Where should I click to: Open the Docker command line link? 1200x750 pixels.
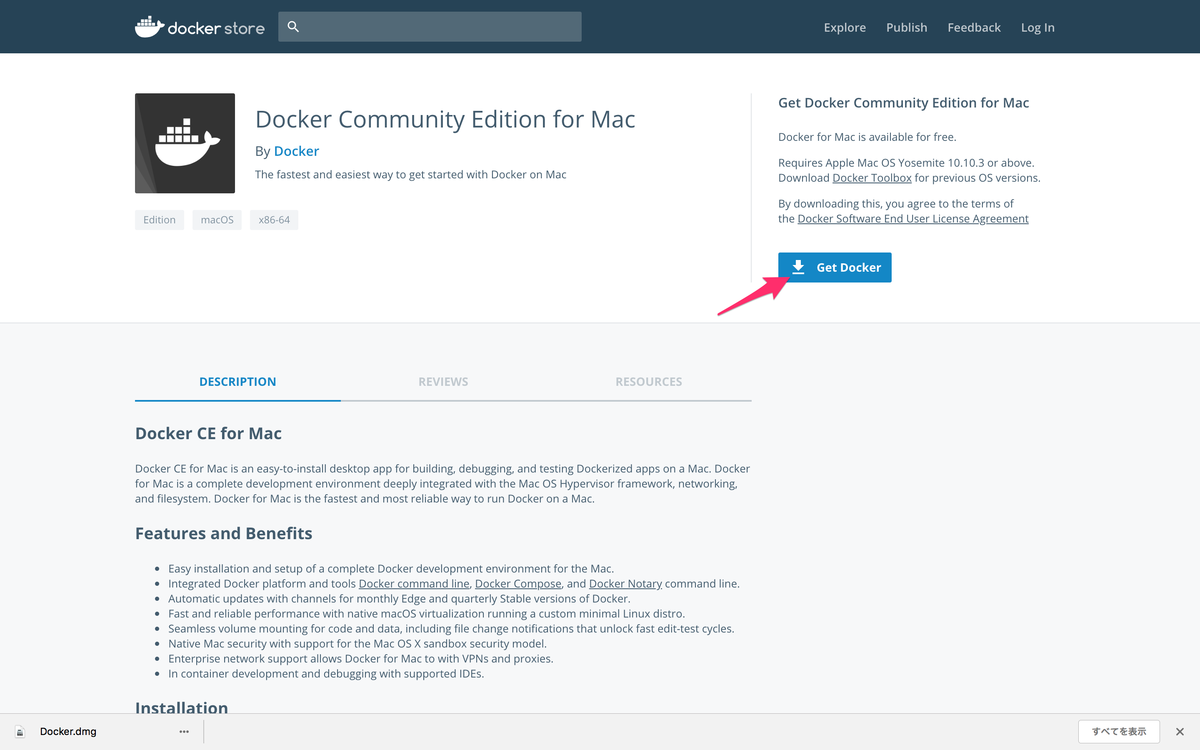click(x=414, y=583)
